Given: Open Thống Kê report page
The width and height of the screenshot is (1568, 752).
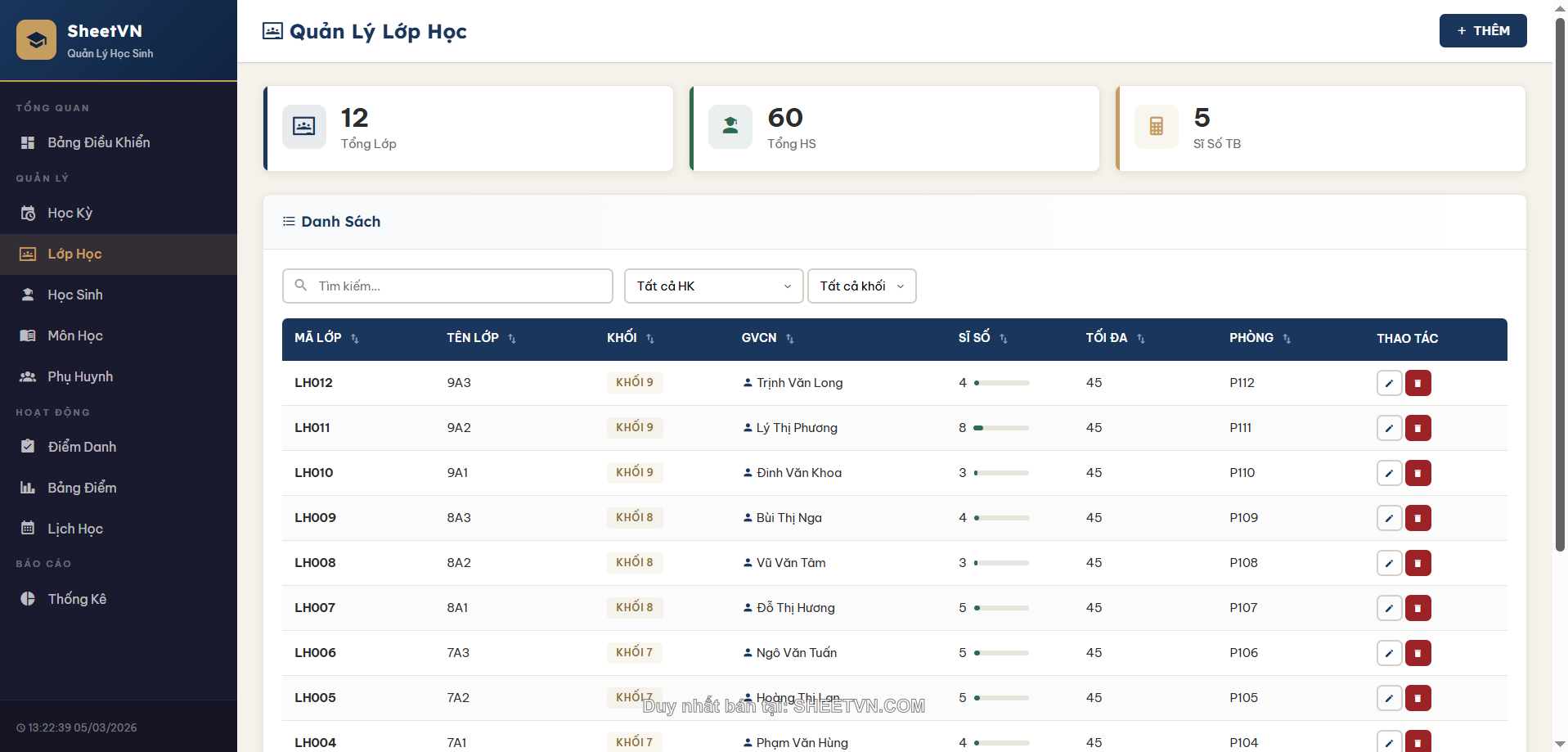Looking at the screenshot, I should (77, 599).
